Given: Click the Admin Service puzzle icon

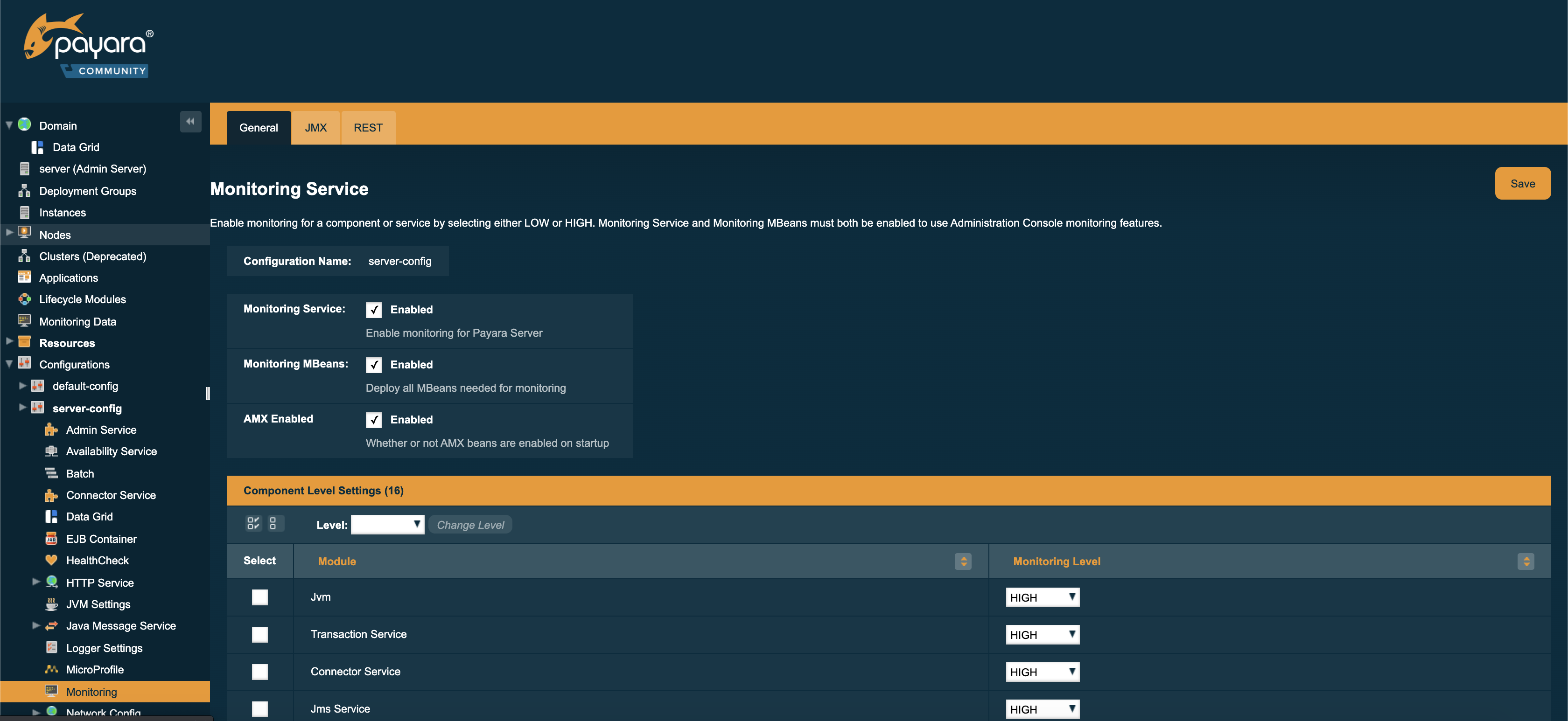Looking at the screenshot, I should click(51, 430).
